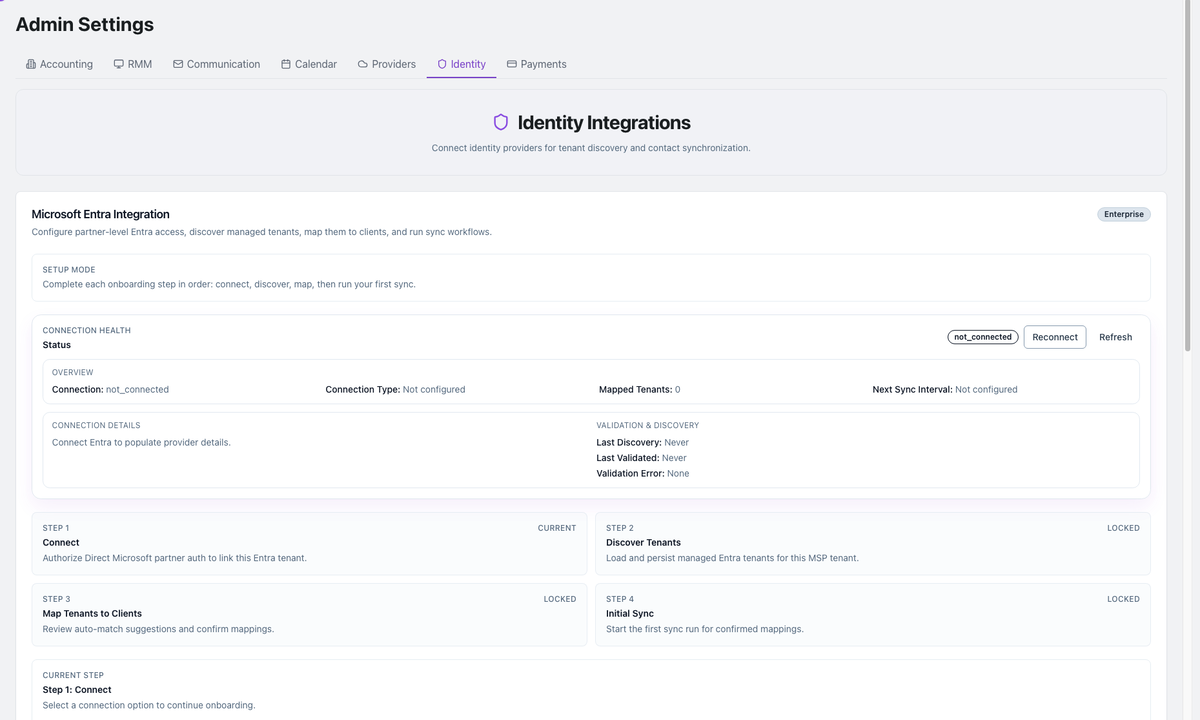Click the Accounting tab icon
1200x720 pixels.
31,64
